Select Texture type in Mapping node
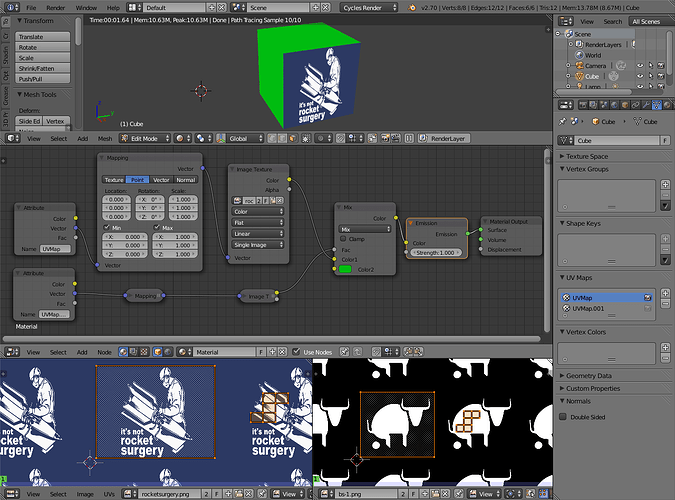 tap(114, 180)
